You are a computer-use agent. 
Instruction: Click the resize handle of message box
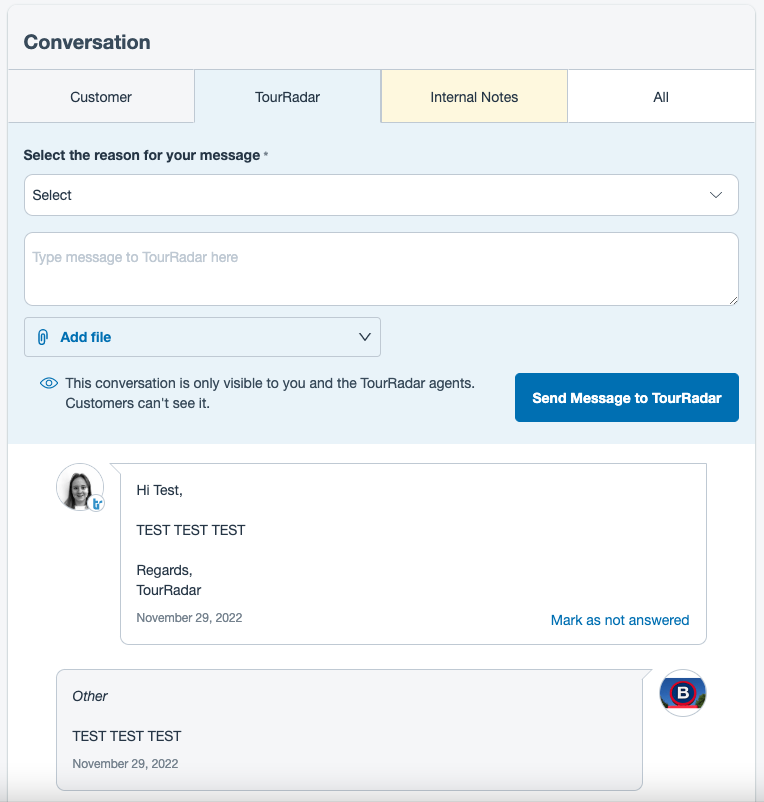click(x=733, y=300)
